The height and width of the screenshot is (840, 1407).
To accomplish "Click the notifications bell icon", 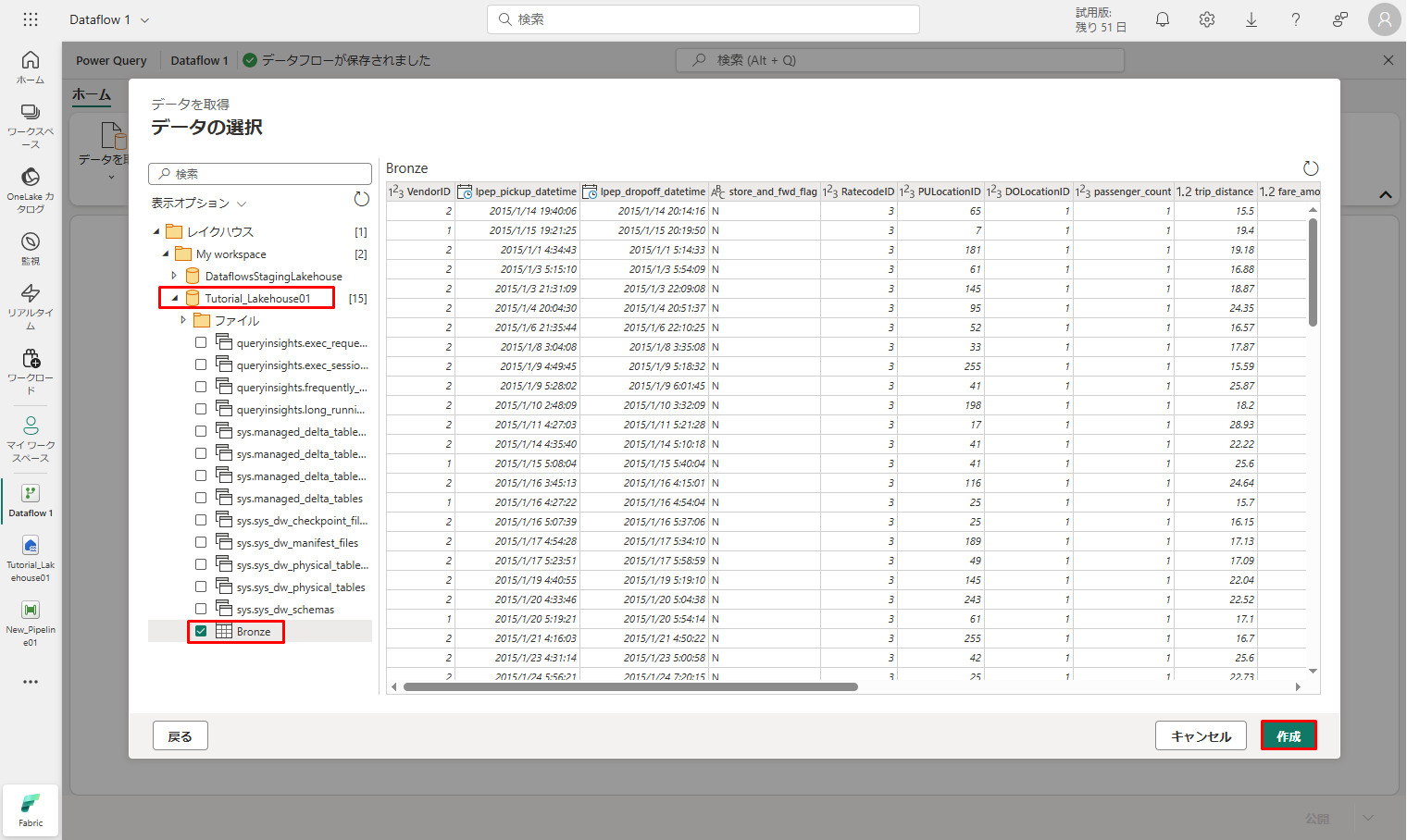I will pyautogui.click(x=1163, y=19).
